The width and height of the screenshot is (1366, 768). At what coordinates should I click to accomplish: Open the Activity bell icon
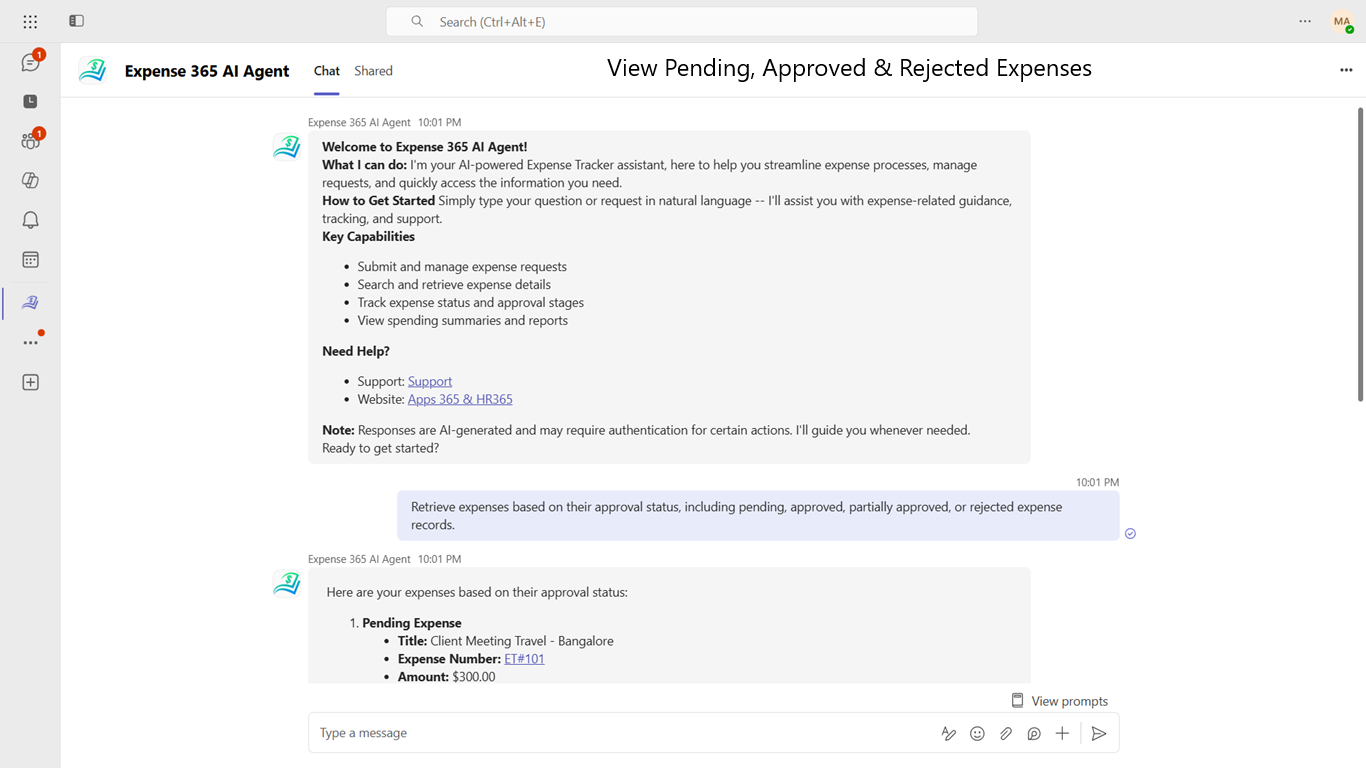pos(30,220)
